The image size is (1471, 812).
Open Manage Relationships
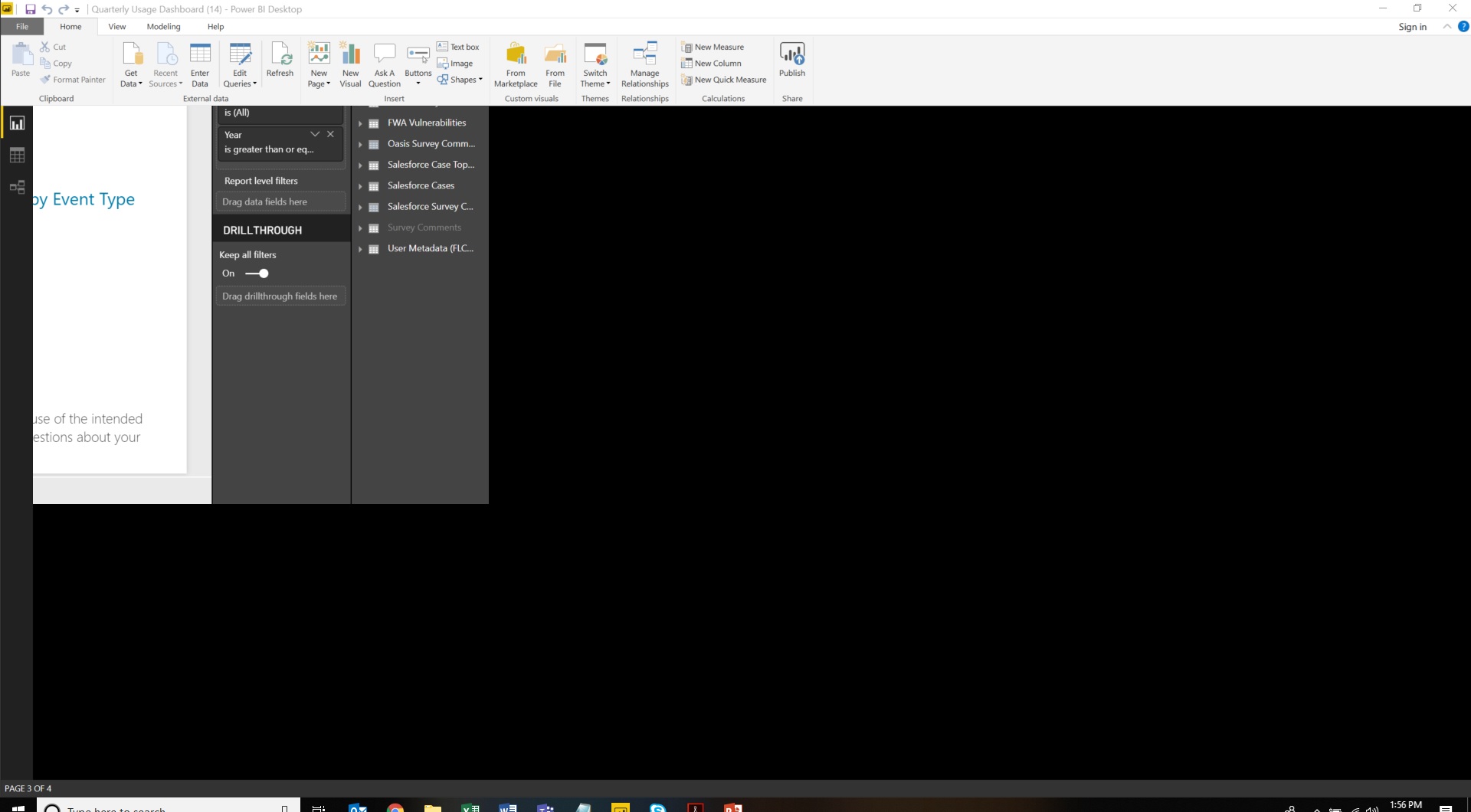[x=644, y=65]
